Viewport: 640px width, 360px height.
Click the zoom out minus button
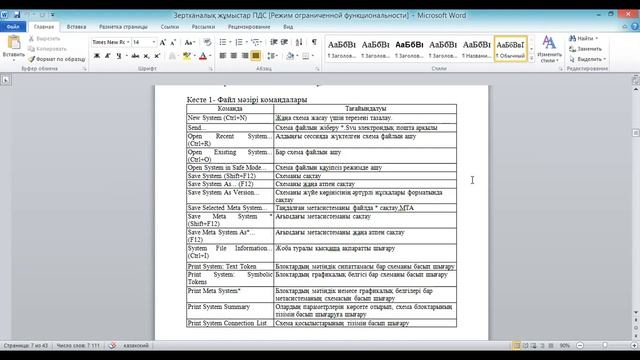(x=580, y=346)
